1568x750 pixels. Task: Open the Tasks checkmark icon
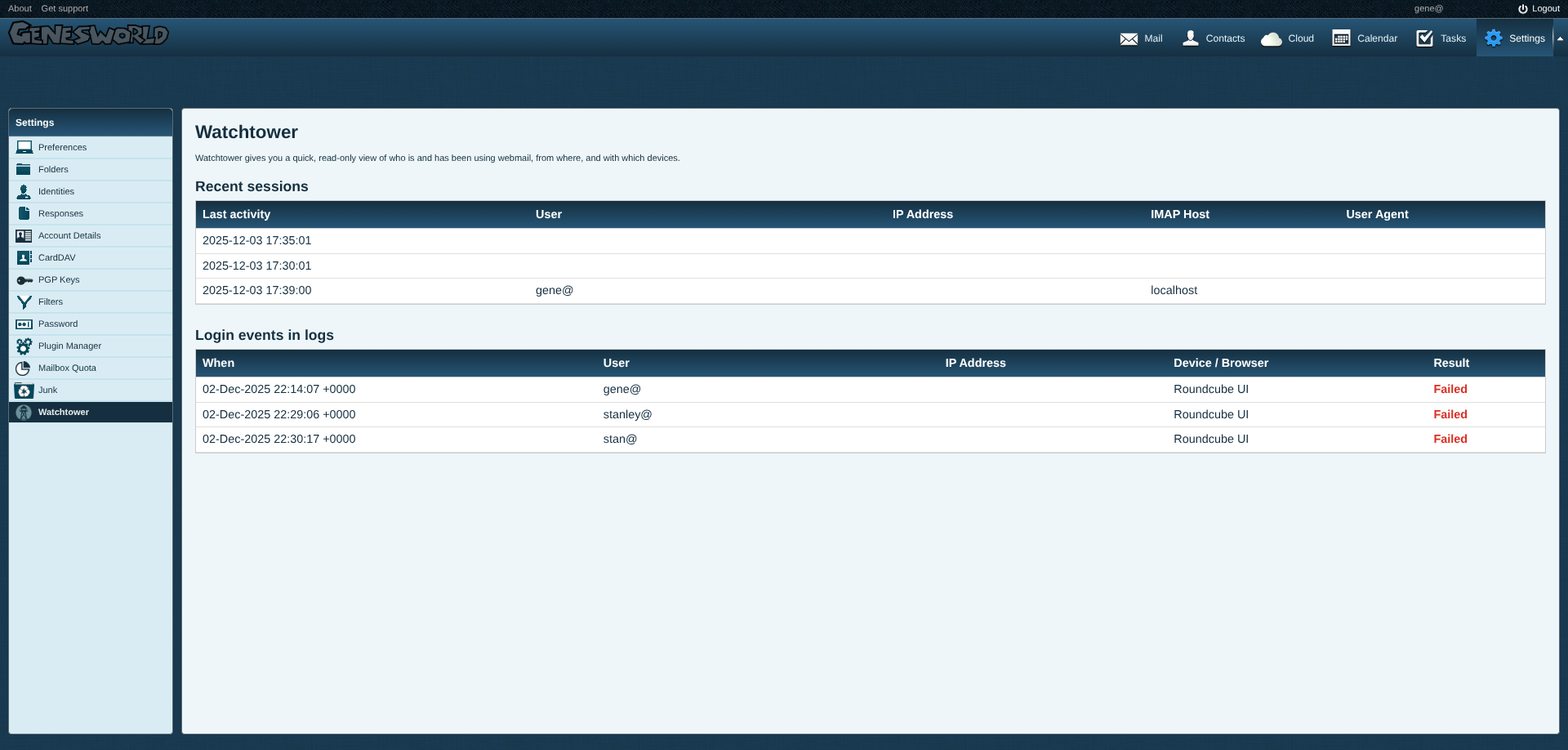click(1424, 38)
